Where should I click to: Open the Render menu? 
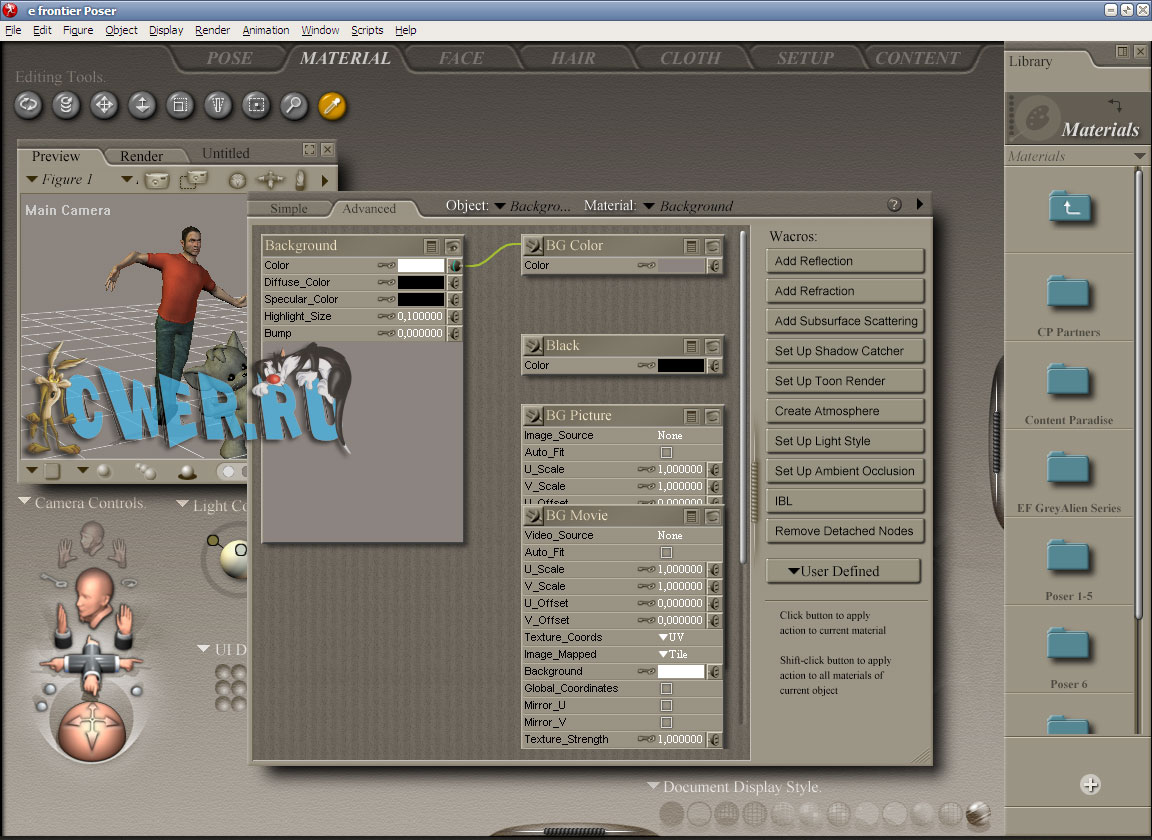212,30
